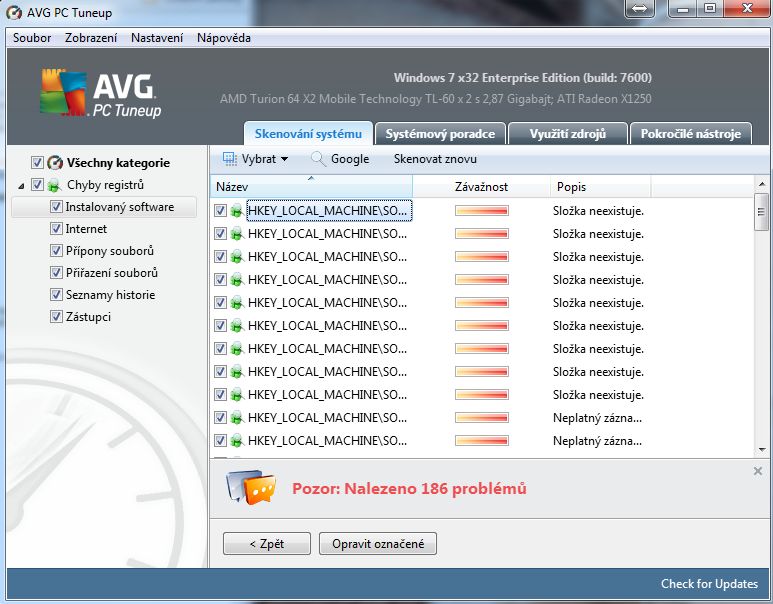Viewport: 773px width, 604px height.
Task: Collapse the Chyby registrů tree node
Action: pyautogui.click(x=22, y=185)
